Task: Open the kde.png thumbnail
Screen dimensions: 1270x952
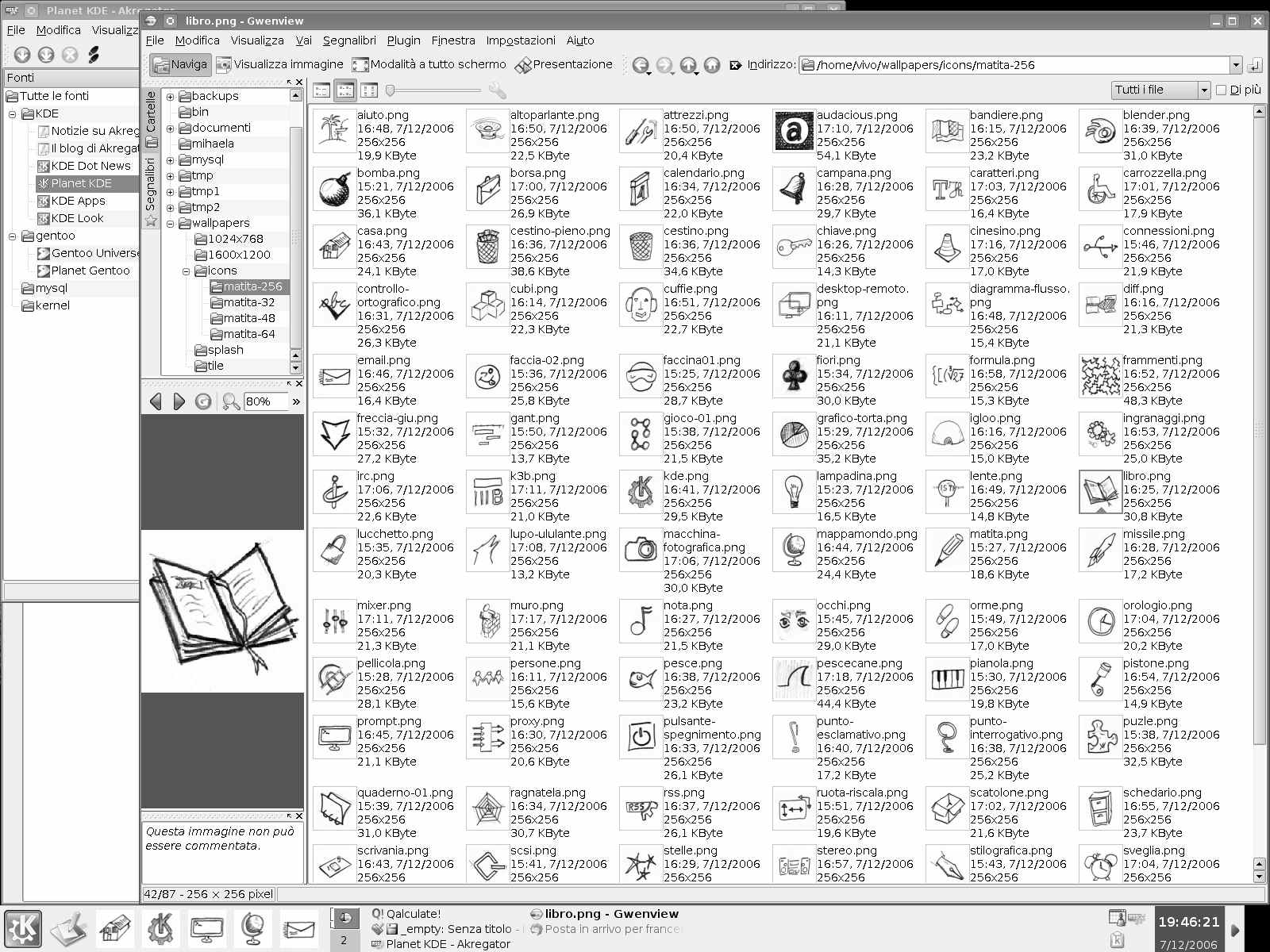Action: 640,492
